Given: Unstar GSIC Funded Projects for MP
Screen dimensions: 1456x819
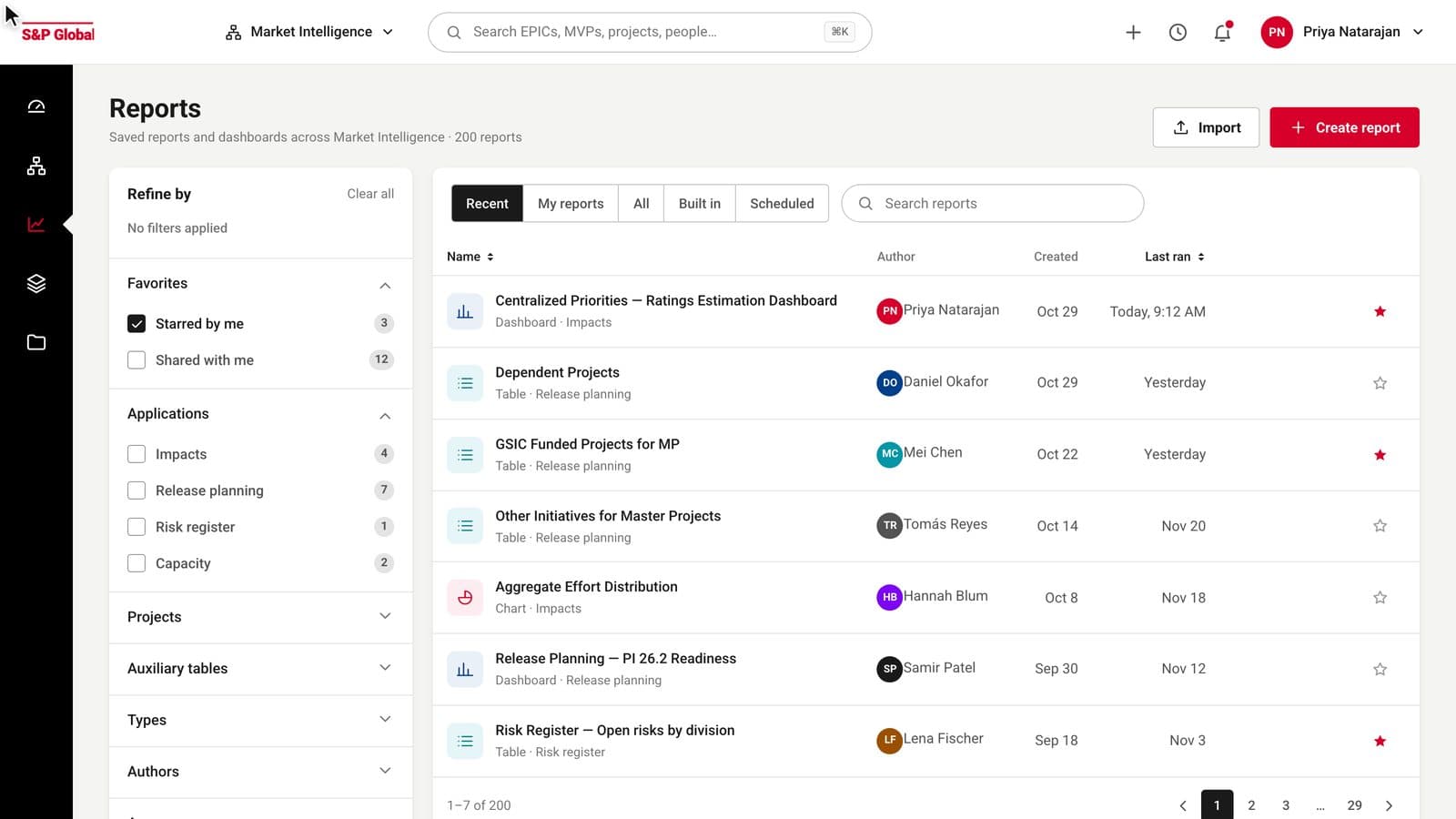Looking at the screenshot, I should [x=1380, y=454].
